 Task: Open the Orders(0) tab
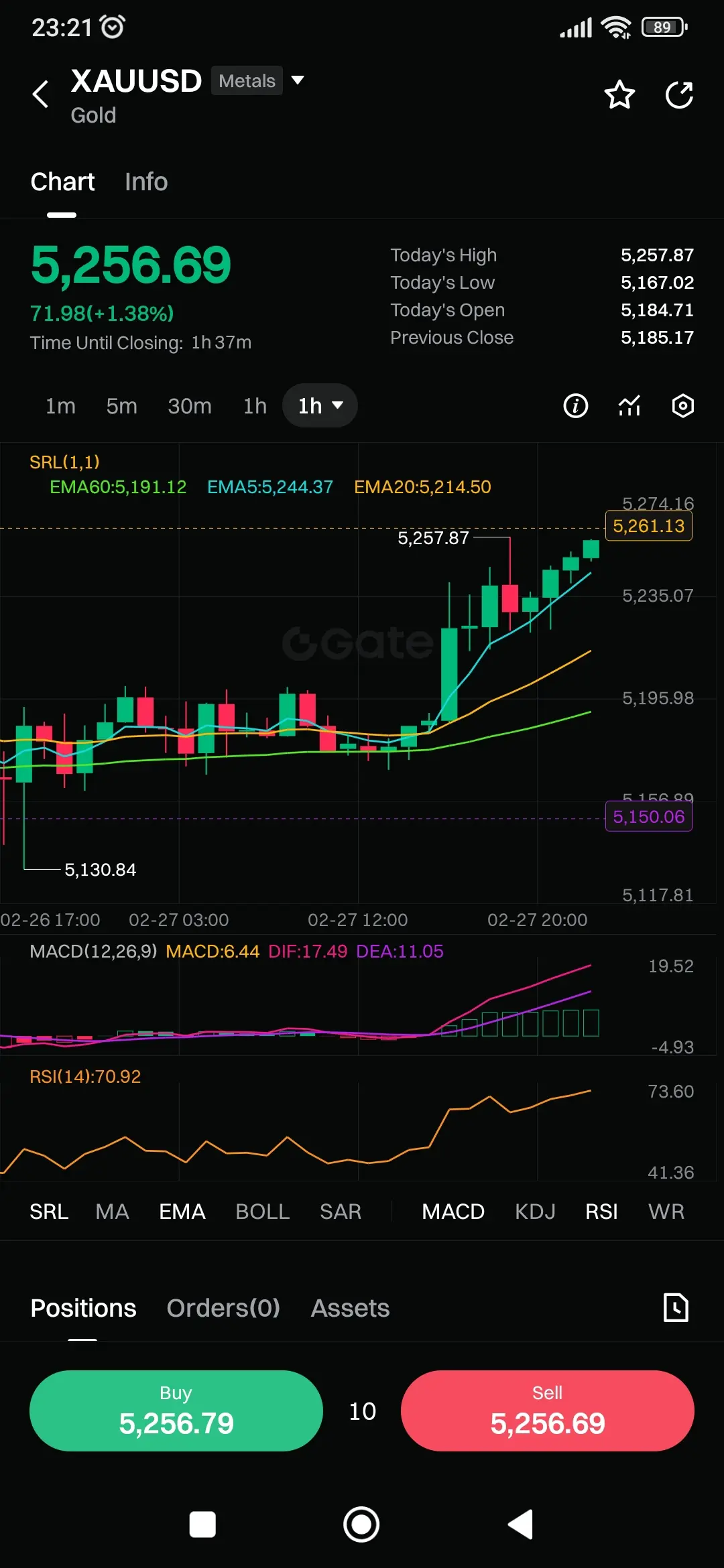click(x=223, y=1308)
